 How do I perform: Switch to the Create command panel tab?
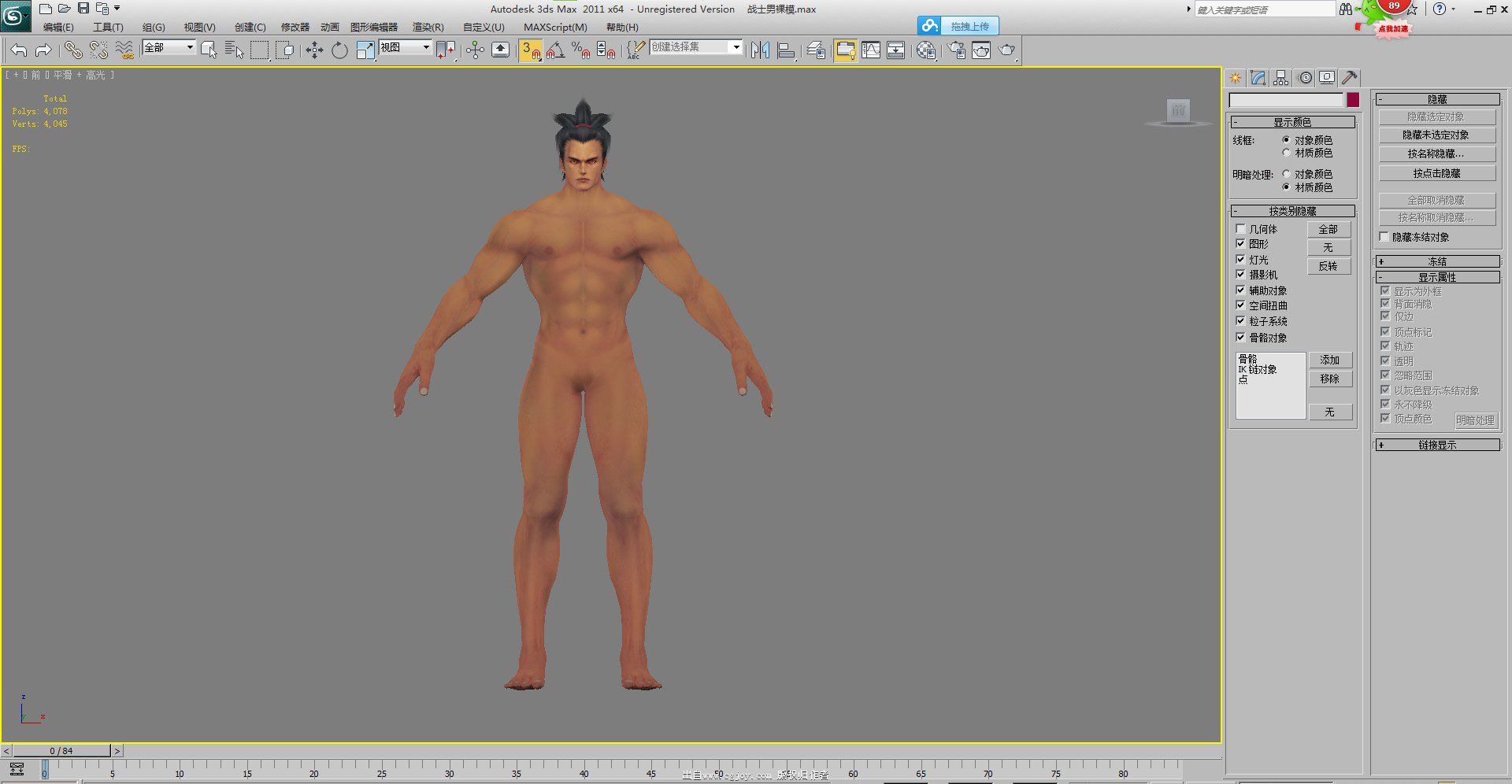[1235, 77]
